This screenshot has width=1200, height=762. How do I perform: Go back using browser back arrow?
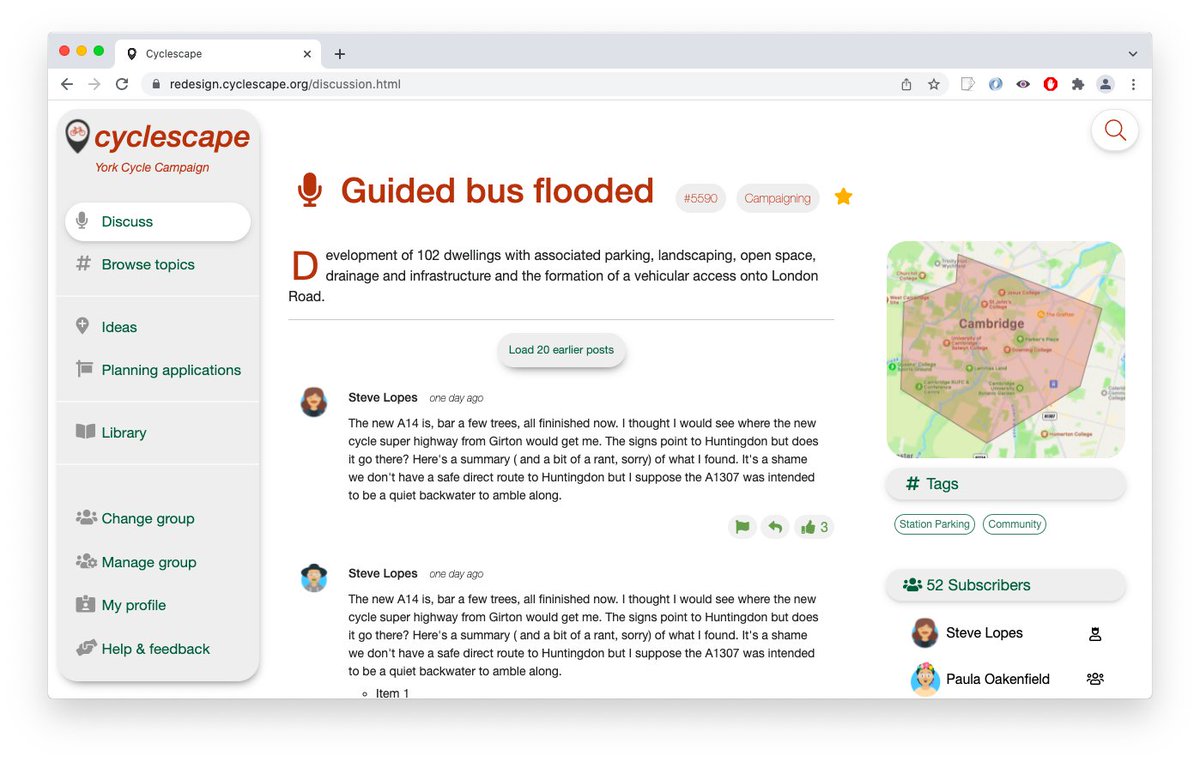[66, 84]
